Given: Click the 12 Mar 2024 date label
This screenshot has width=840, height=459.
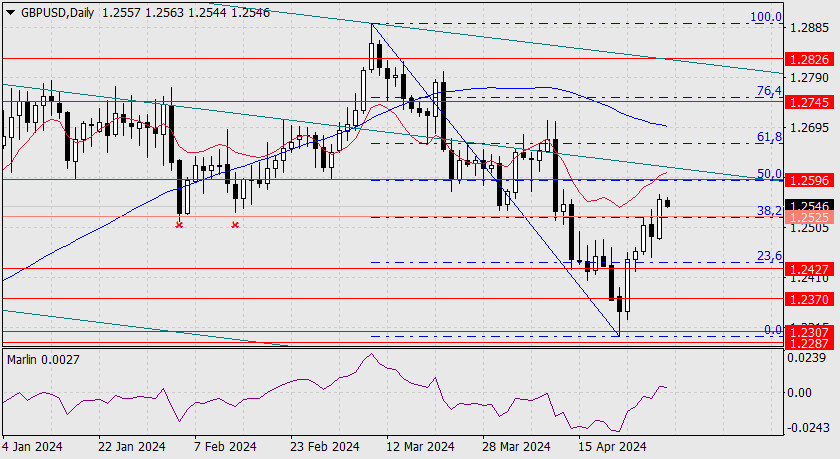Looking at the screenshot, I should point(420,446).
